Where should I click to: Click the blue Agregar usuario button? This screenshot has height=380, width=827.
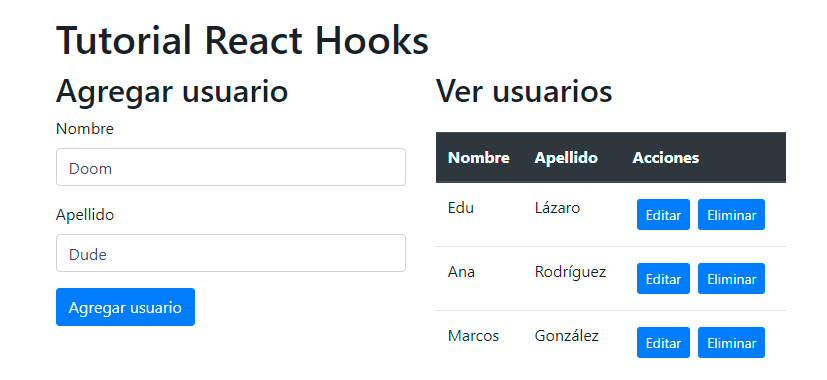126,307
